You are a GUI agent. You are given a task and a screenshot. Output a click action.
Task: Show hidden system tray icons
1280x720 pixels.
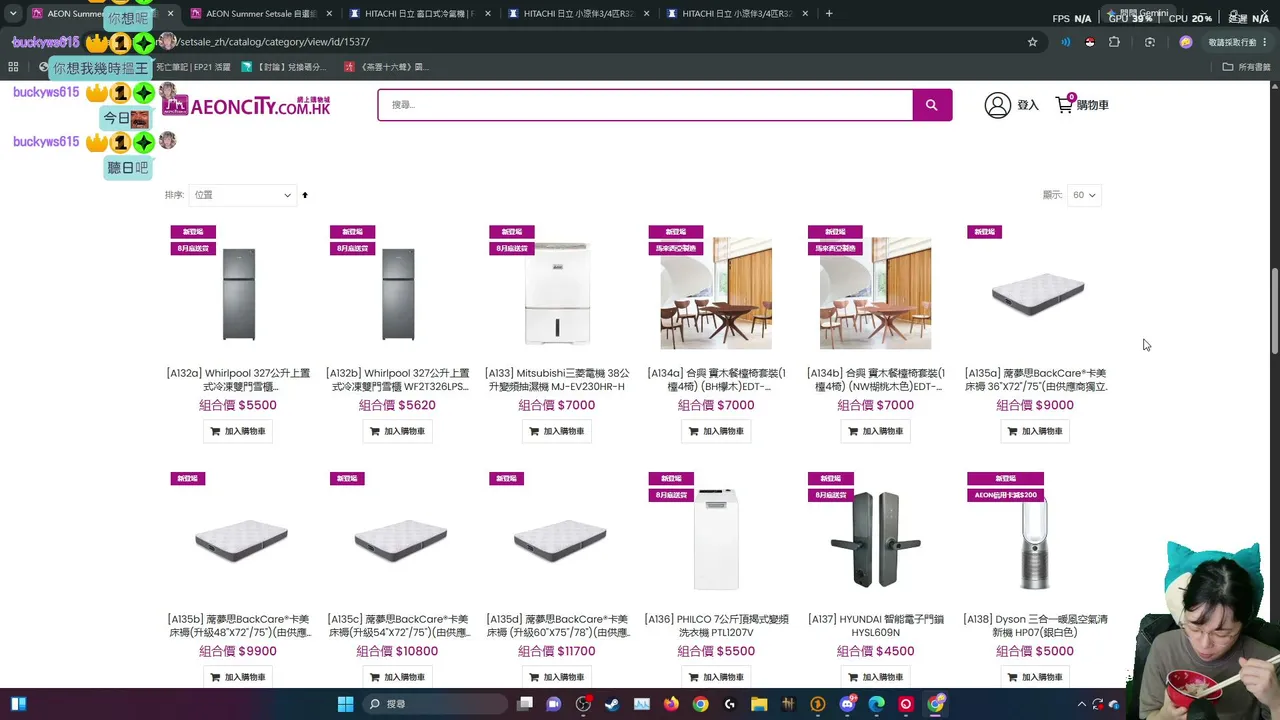click(1082, 704)
